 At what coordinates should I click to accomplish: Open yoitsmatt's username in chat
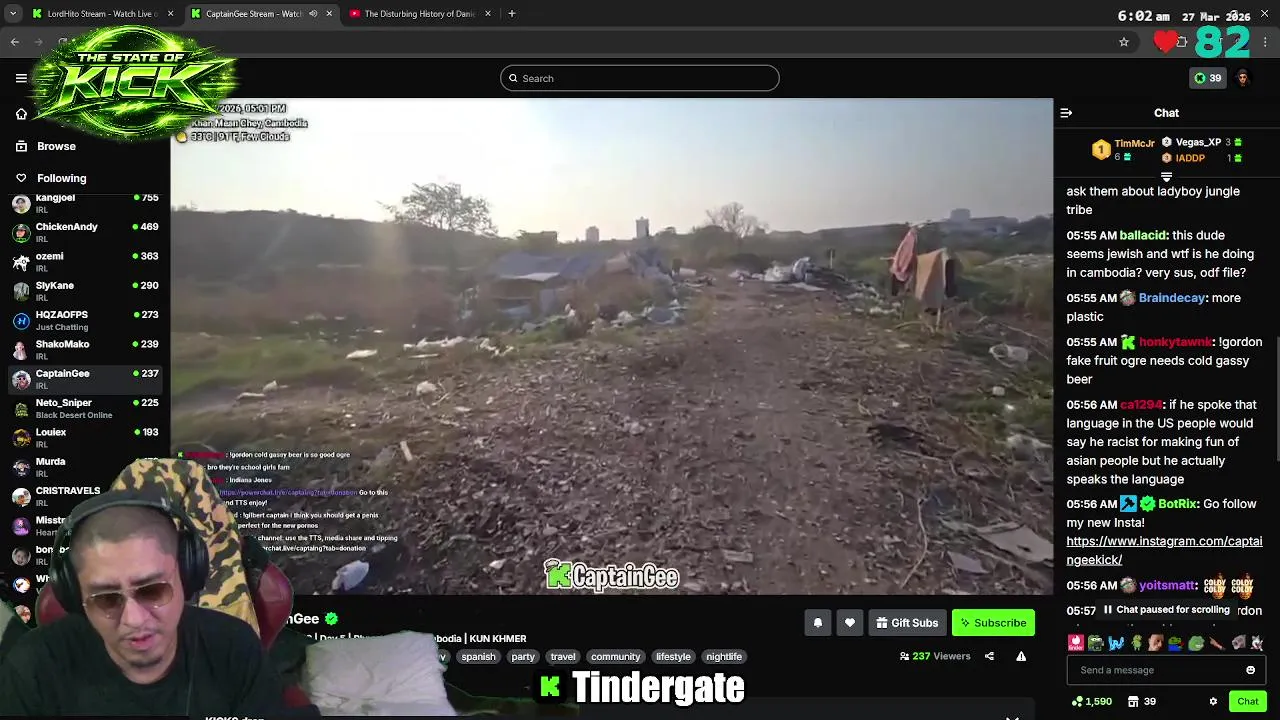(1167, 586)
